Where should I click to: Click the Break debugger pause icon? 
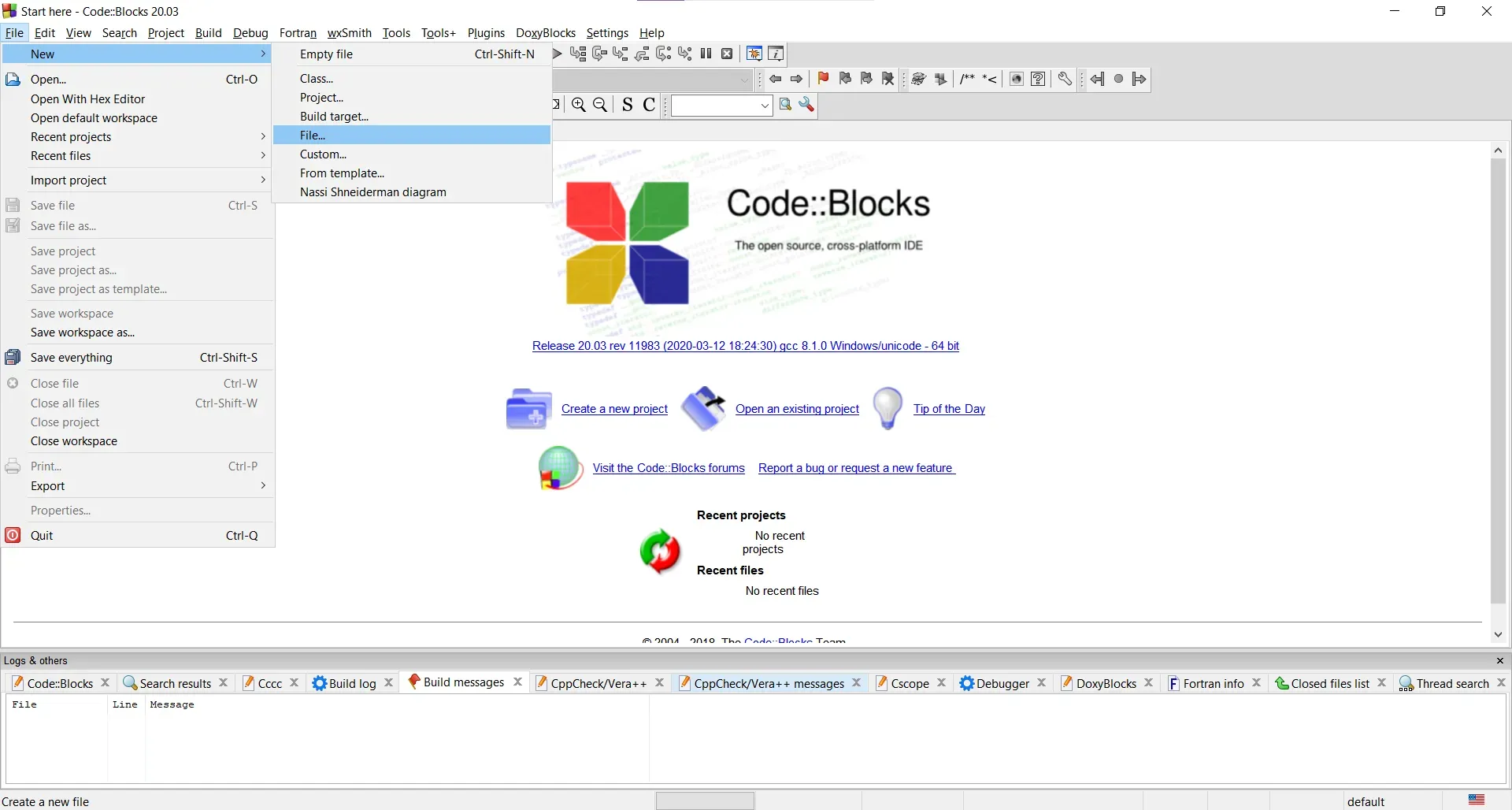click(706, 54)
